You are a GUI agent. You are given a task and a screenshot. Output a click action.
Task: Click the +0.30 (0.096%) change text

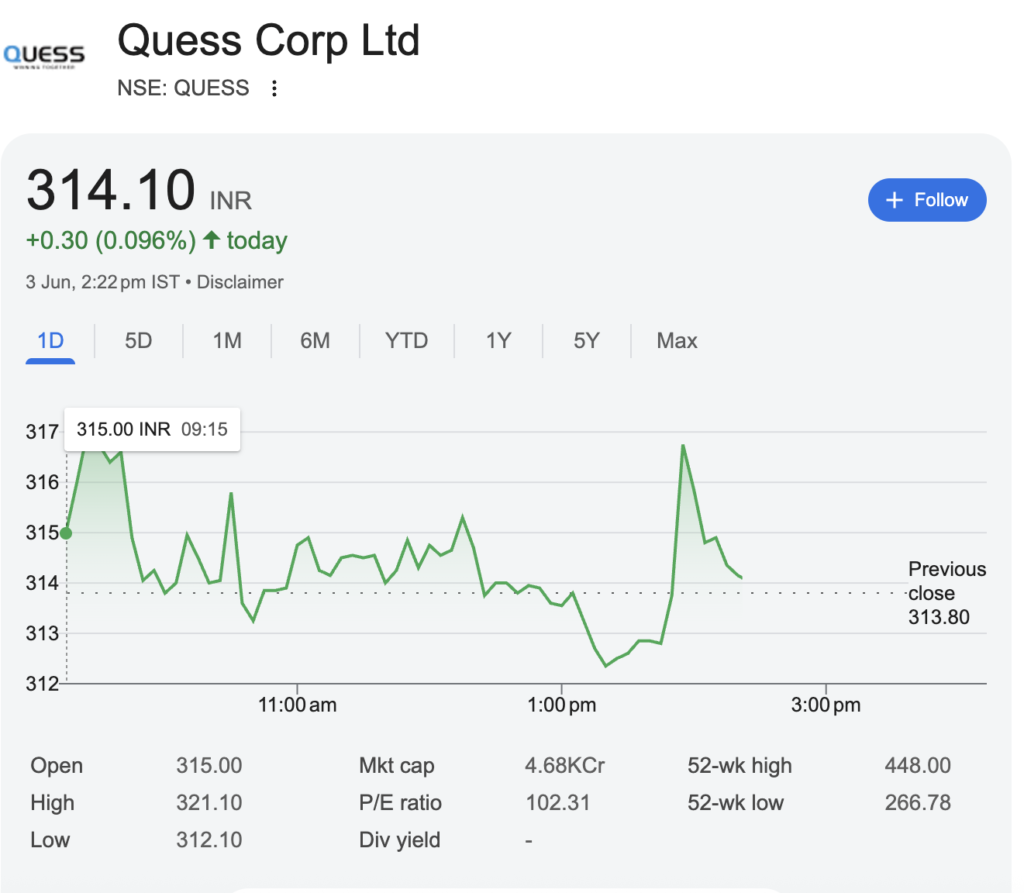[111, 240]
